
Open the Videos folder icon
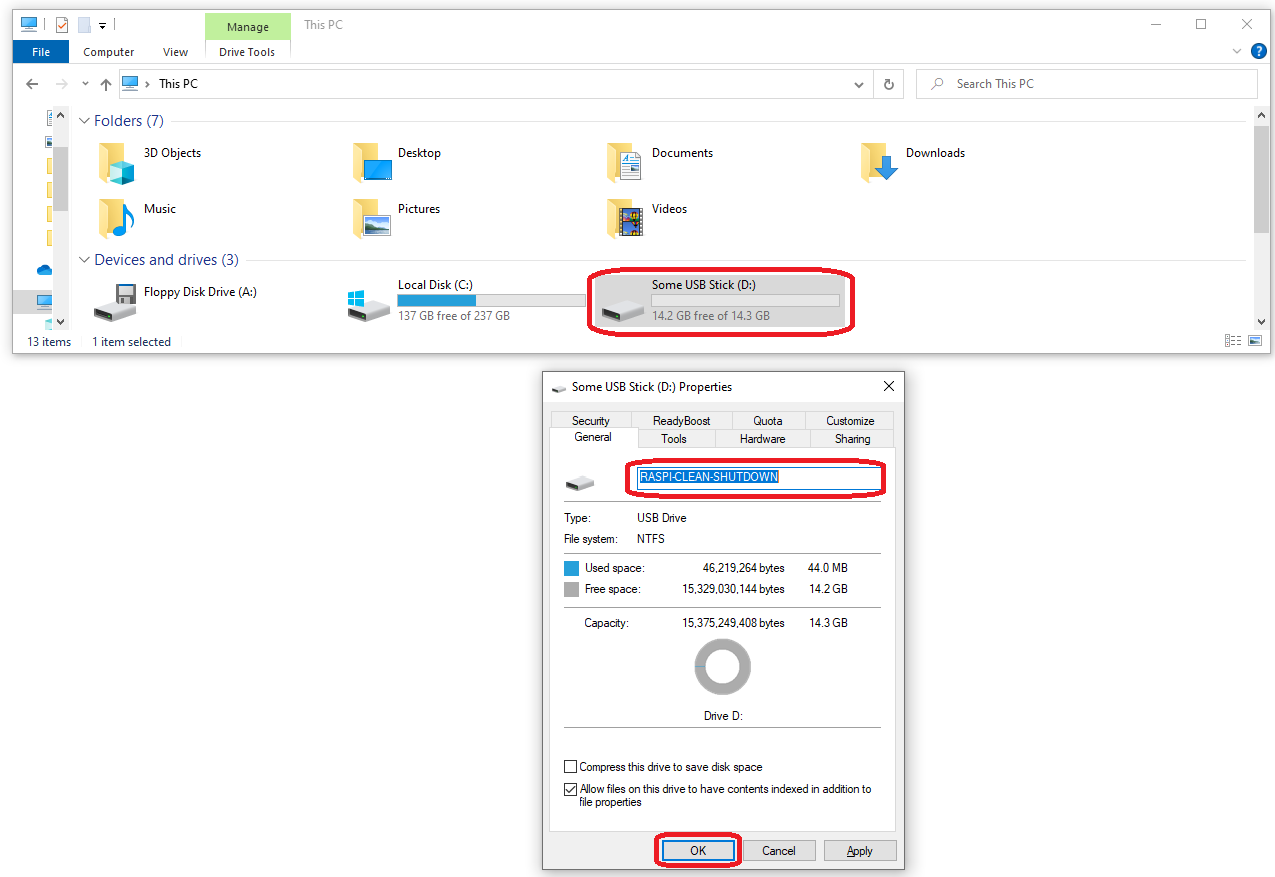625,218
